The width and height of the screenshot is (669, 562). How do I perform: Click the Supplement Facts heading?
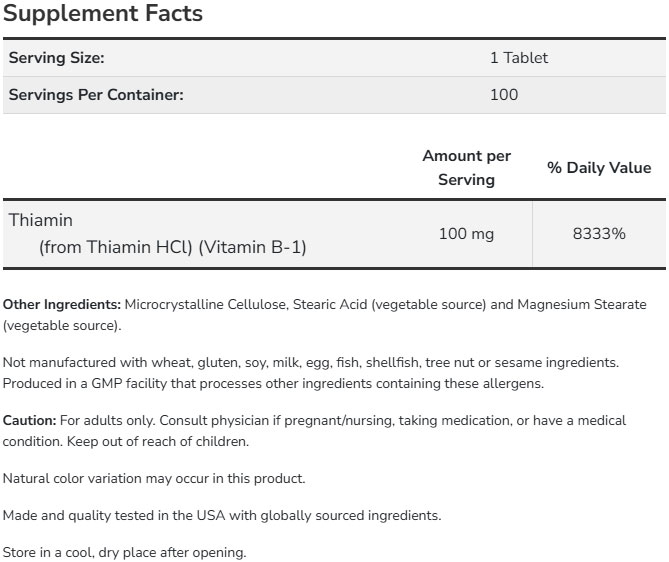(103, 14)
